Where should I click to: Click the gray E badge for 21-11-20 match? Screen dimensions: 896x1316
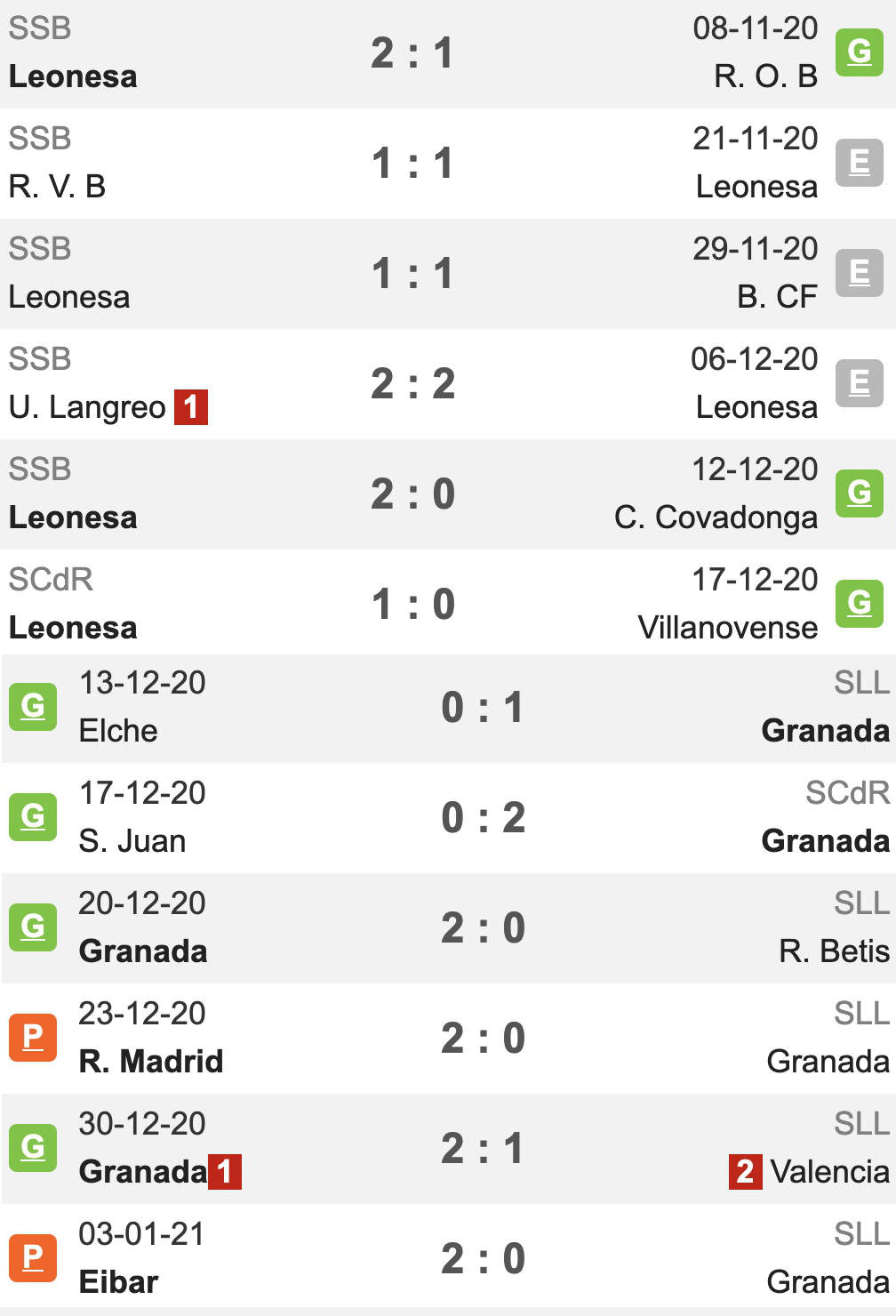click(x=860, y=162)
